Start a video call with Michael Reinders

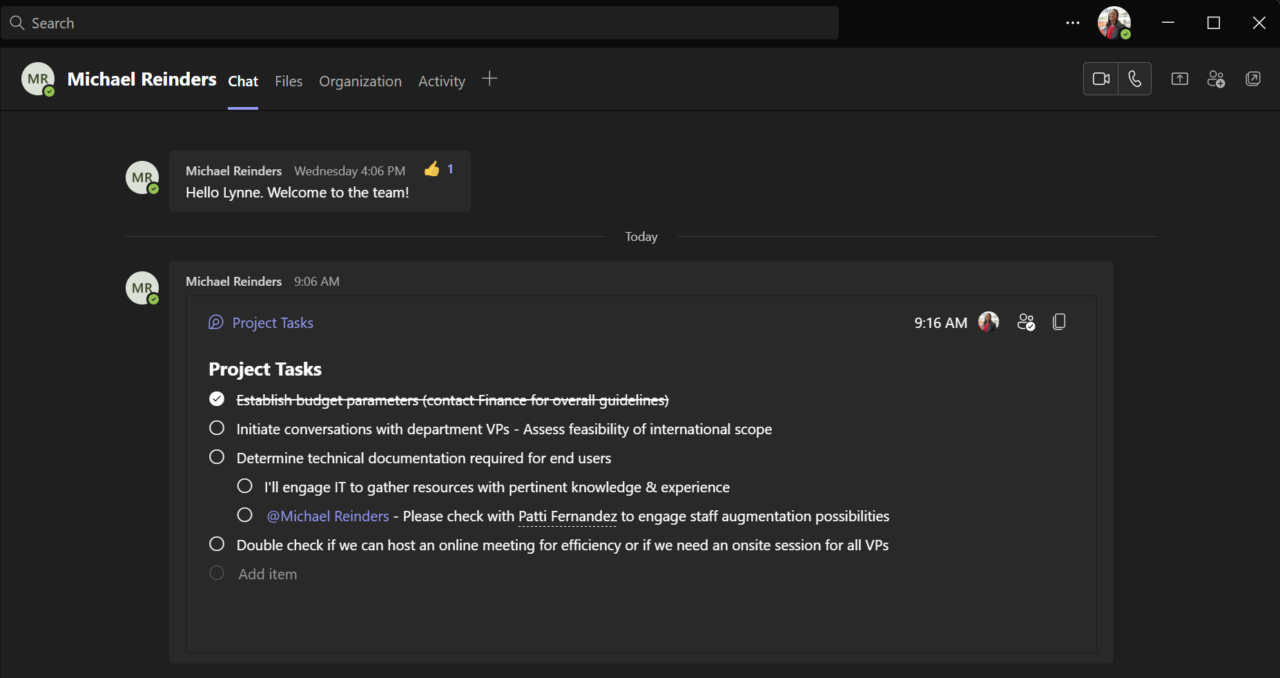(x=1100, y=78)
